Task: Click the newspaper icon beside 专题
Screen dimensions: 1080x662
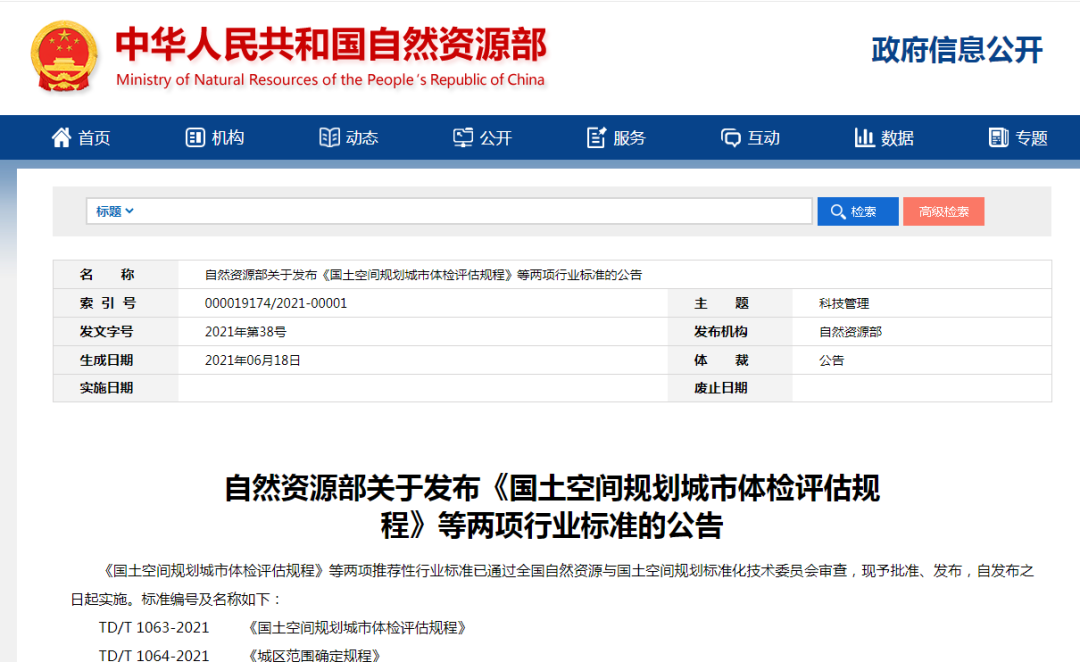Action: click(x=998, y=138)
